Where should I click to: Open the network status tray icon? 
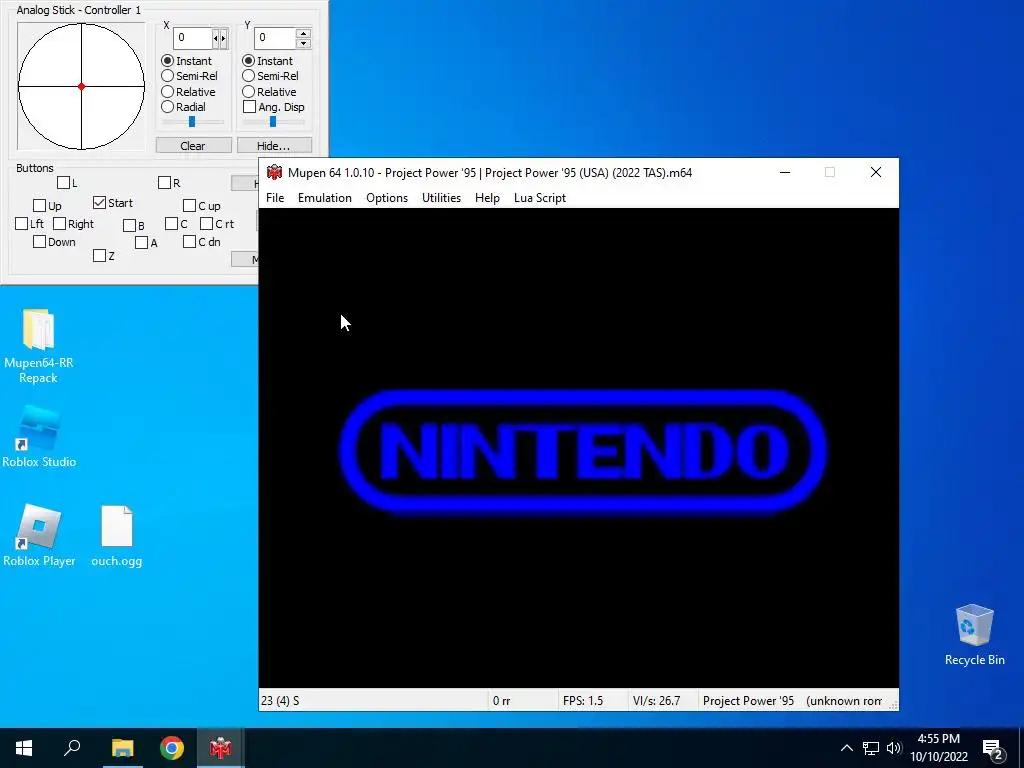871,748
